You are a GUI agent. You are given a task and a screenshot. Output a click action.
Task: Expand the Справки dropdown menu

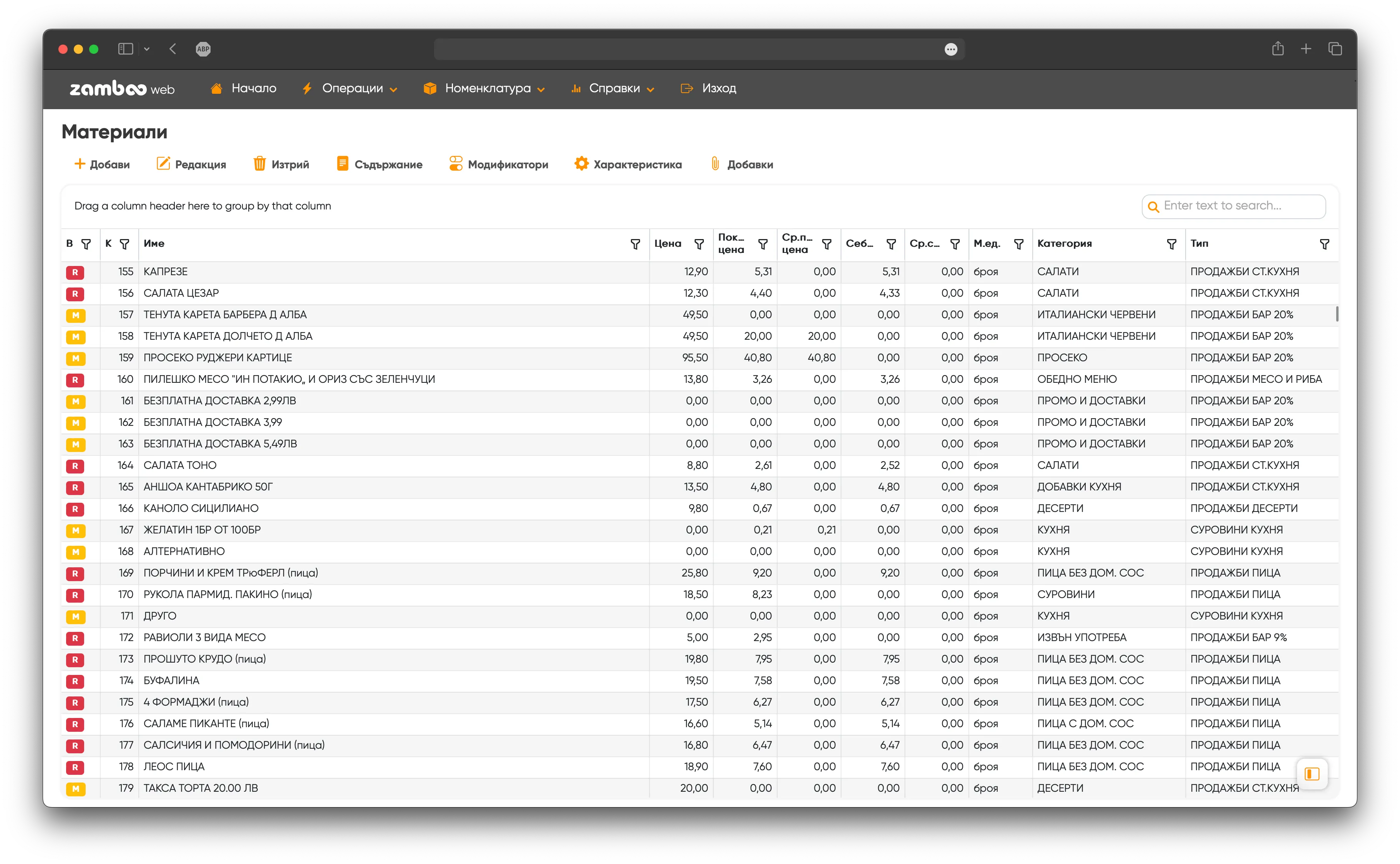click(614, 88)
